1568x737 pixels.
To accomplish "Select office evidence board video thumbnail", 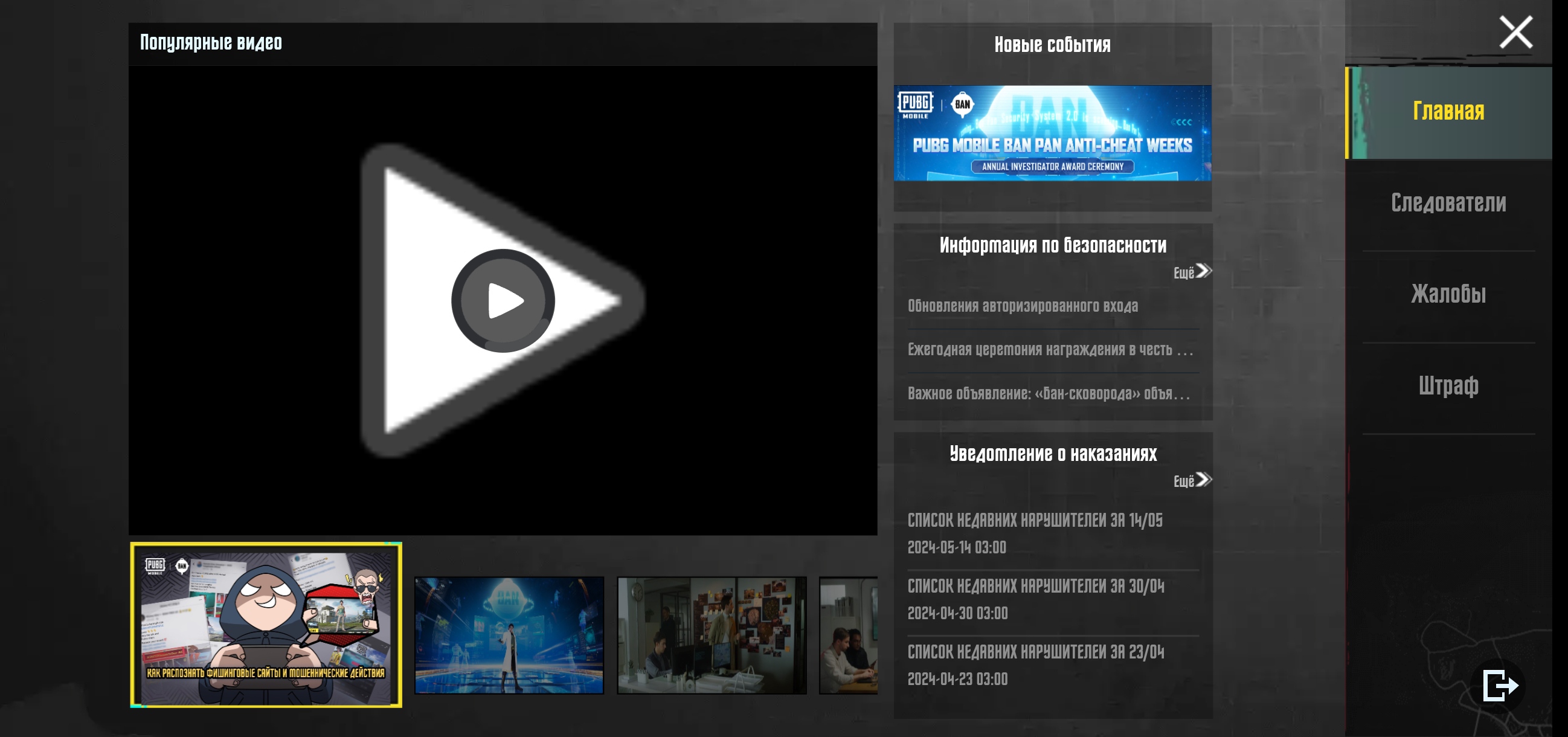I will tap(712, 636).
